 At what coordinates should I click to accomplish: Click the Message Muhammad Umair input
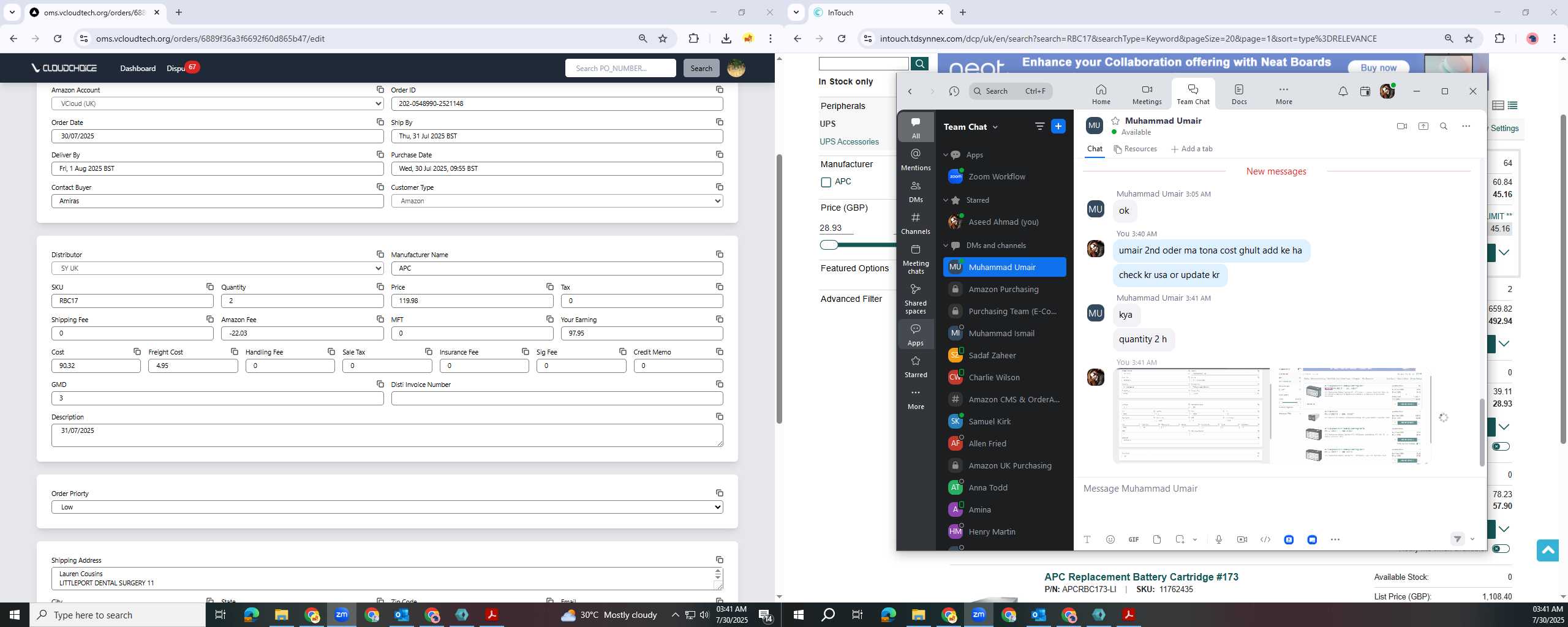tap(1280, 489)
